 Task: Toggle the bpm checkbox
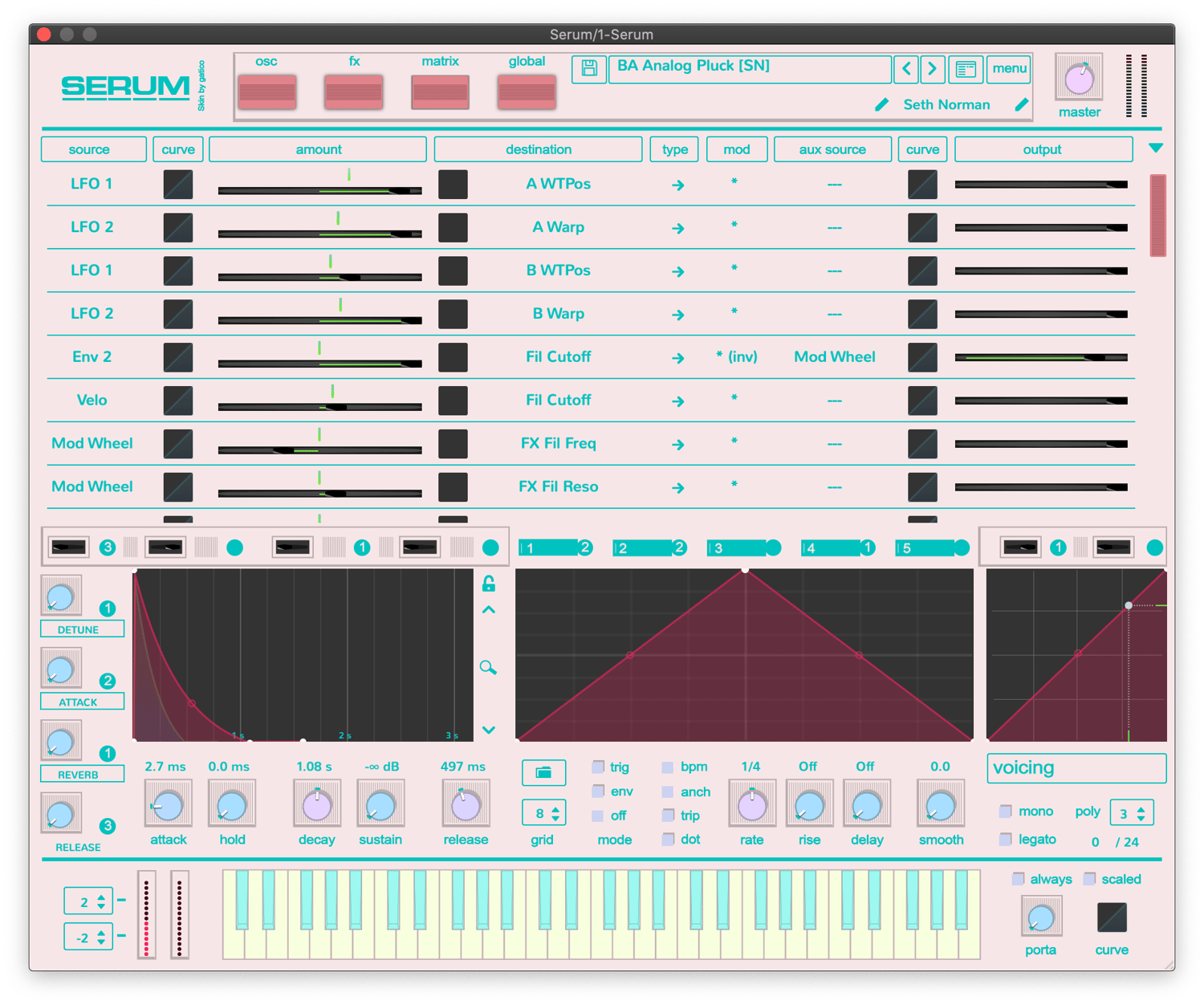tap(668, 767)
